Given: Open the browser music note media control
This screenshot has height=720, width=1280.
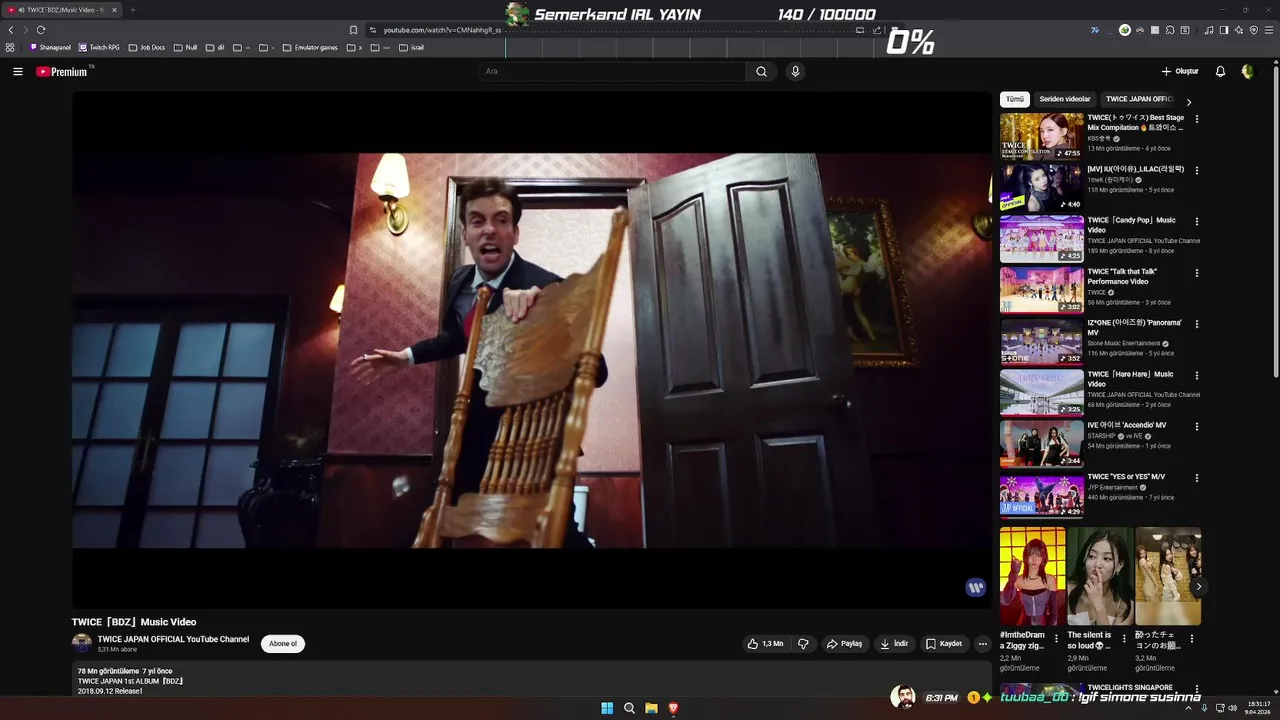Looking at the screenshot, I should (x=1209, y=30).
